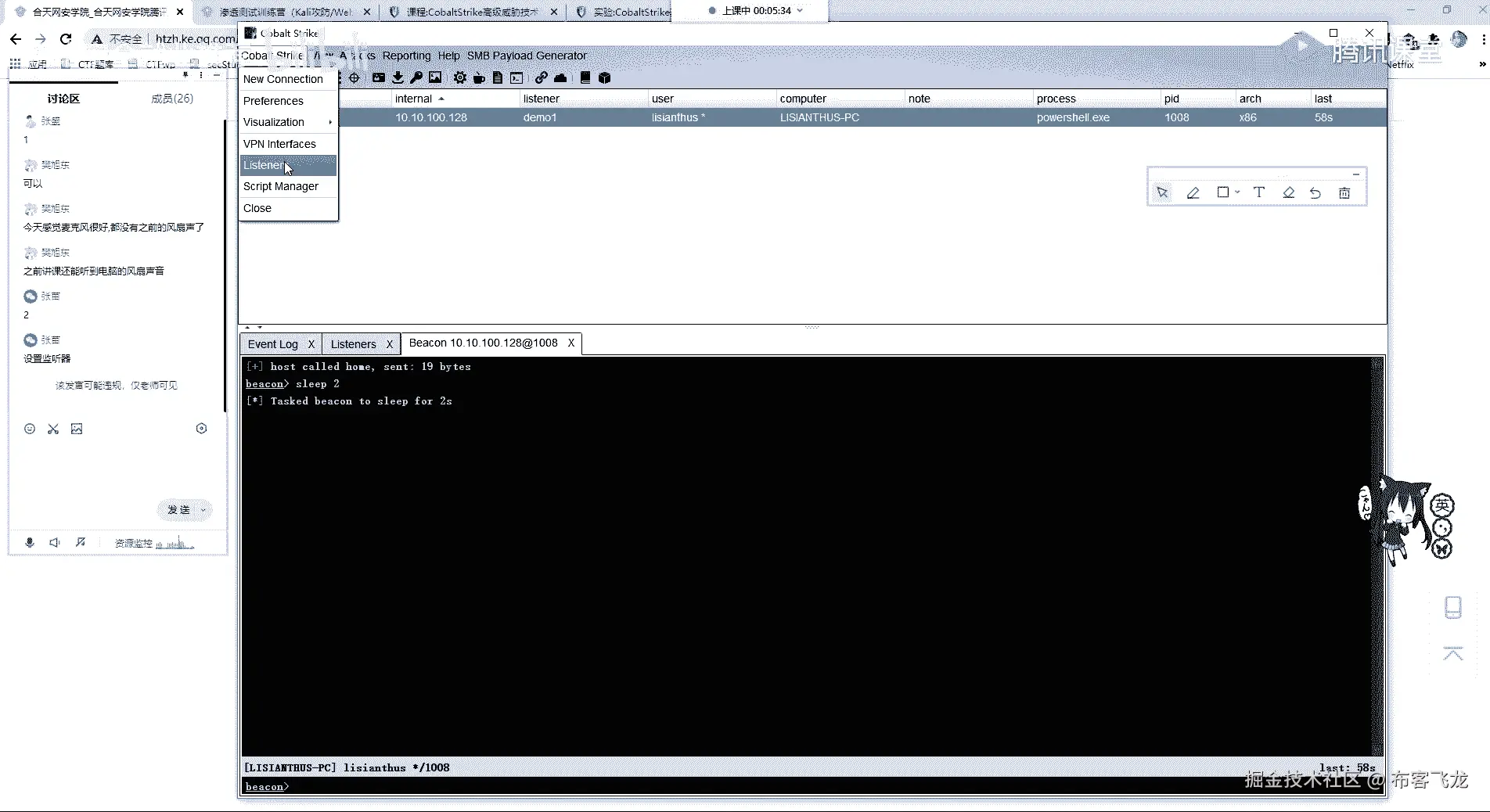Select the 10.10.100.128 session row

(x=812, y=117)
